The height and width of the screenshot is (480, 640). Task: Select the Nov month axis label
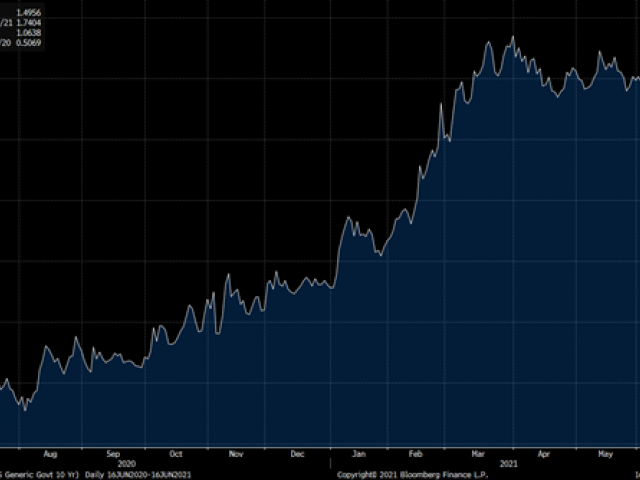click(236, 453)
